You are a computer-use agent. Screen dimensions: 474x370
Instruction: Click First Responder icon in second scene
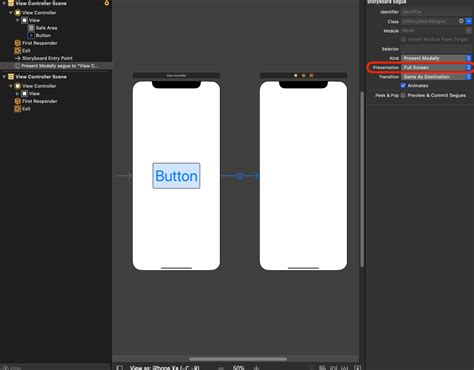(18, 101)
